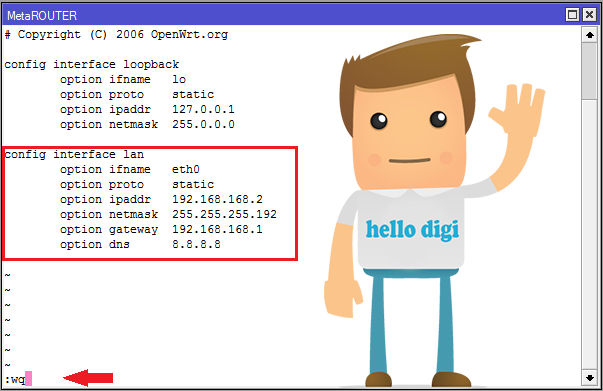Click the loopback netmask value 255.0.0.0
This screenshot has width=603, height=391.
pyautogui.click(x=203, y=124)
